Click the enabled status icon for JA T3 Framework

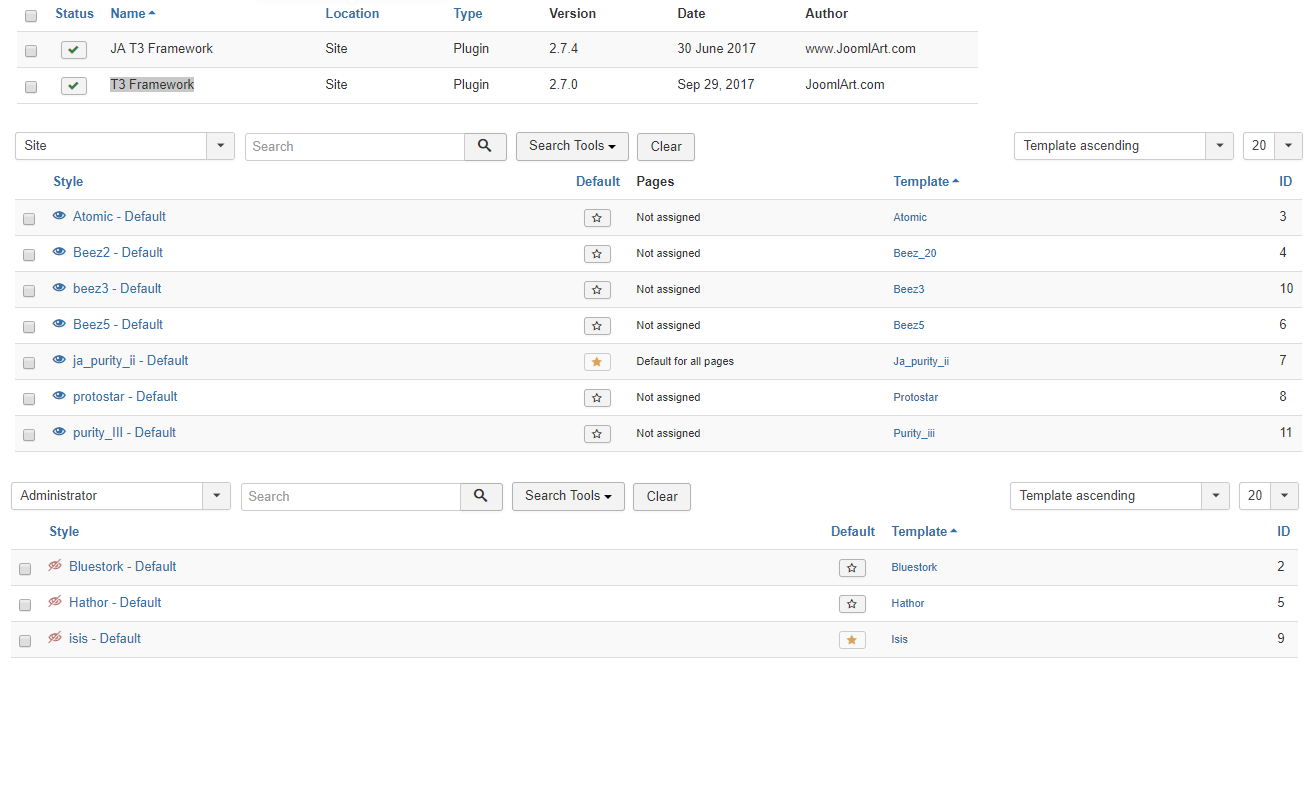click(x=73, y=49)
